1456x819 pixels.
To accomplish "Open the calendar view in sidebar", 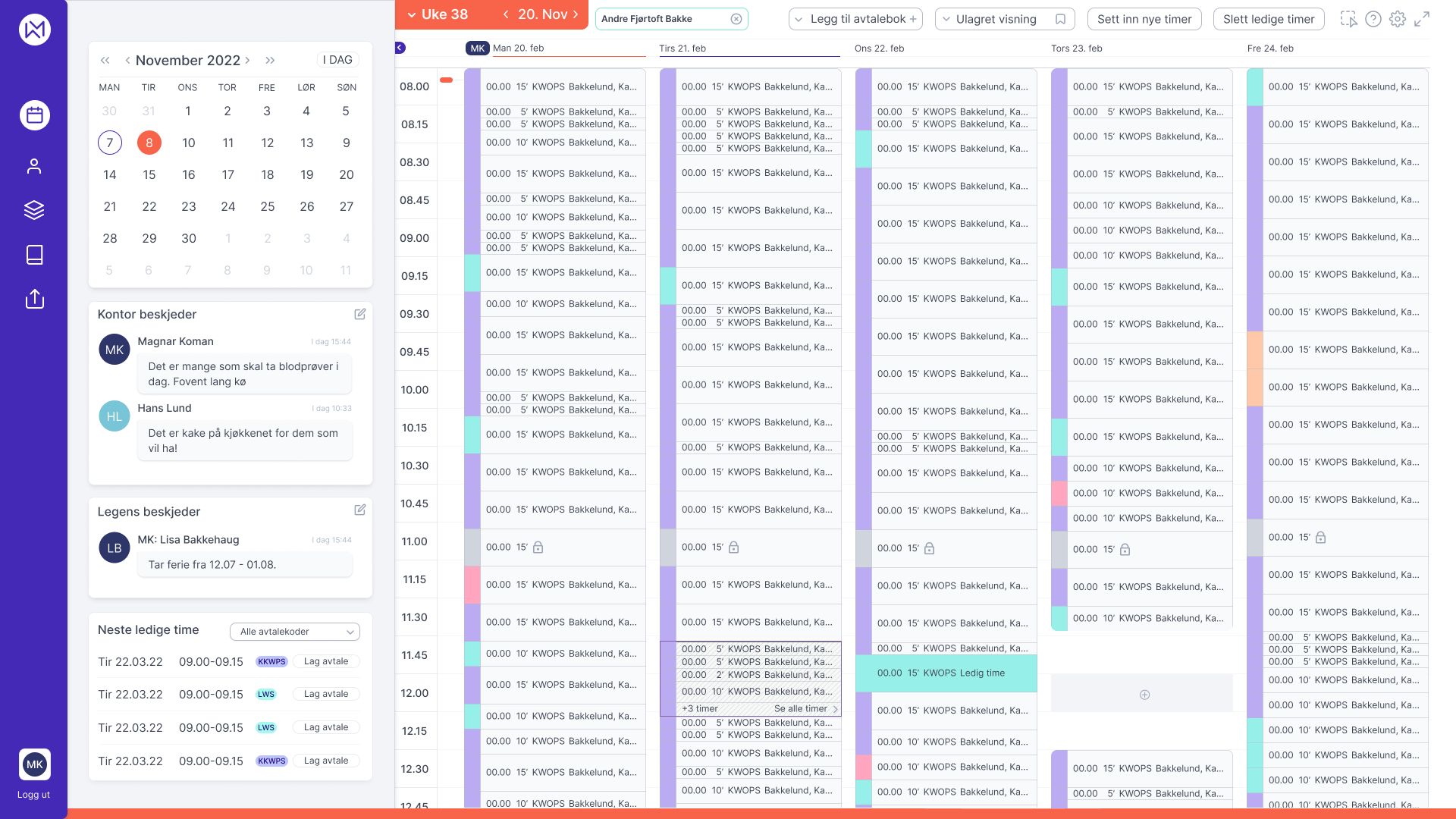I will [x=35, y=115].
